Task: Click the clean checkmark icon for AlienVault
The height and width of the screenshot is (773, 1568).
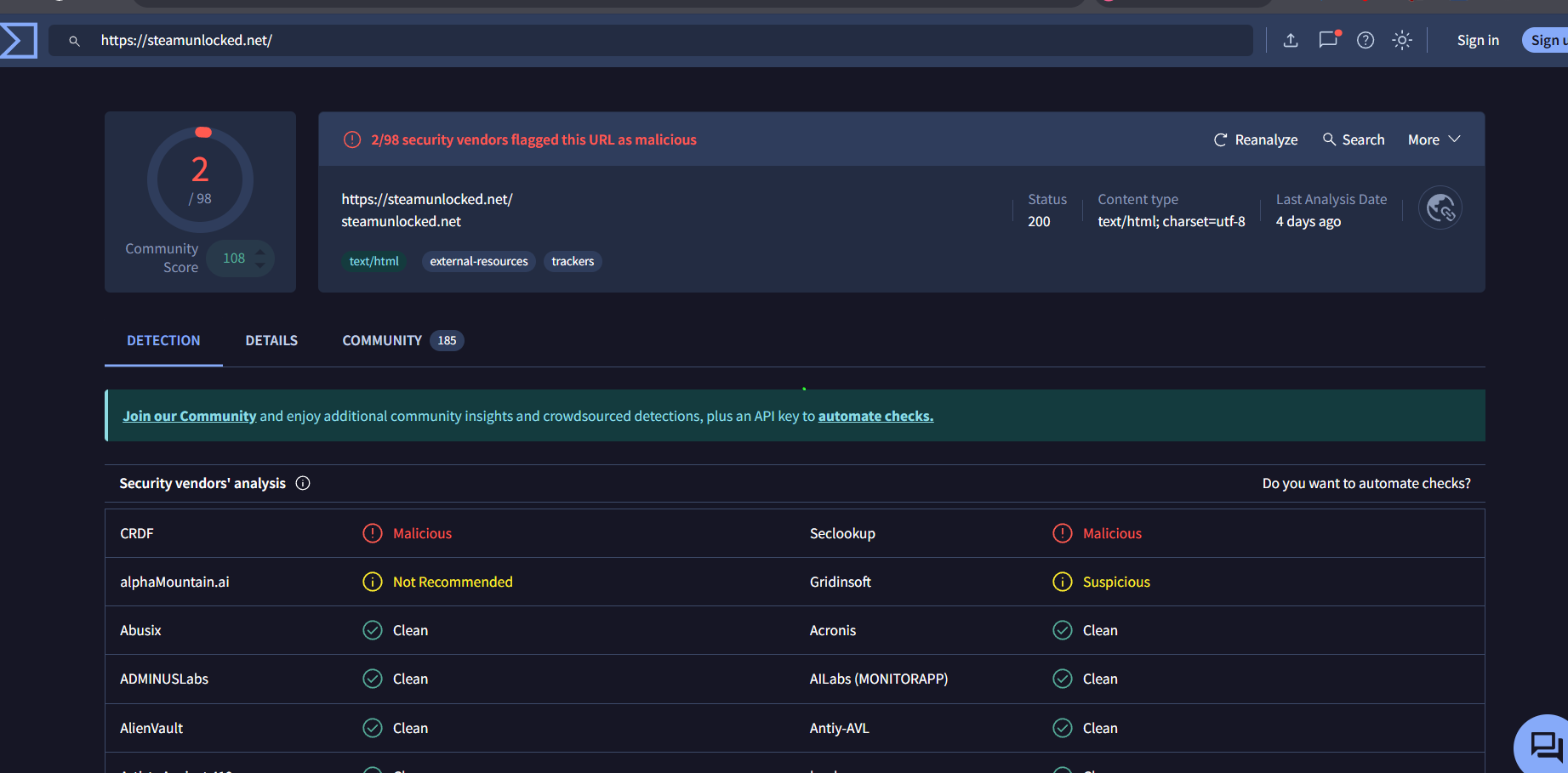Action: click(373, 728)
